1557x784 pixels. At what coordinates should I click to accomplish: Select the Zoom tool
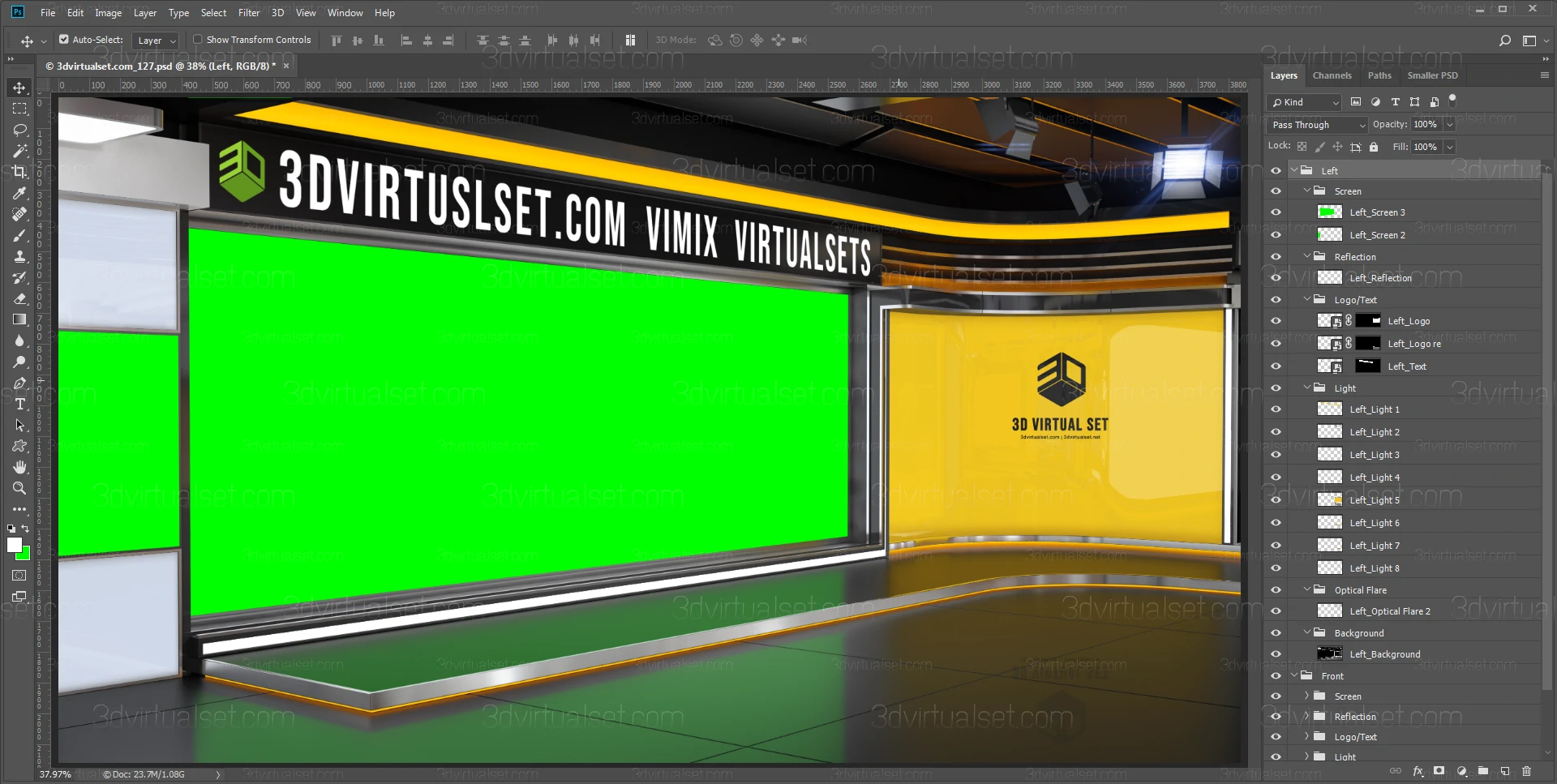click(x=19, y=488)
